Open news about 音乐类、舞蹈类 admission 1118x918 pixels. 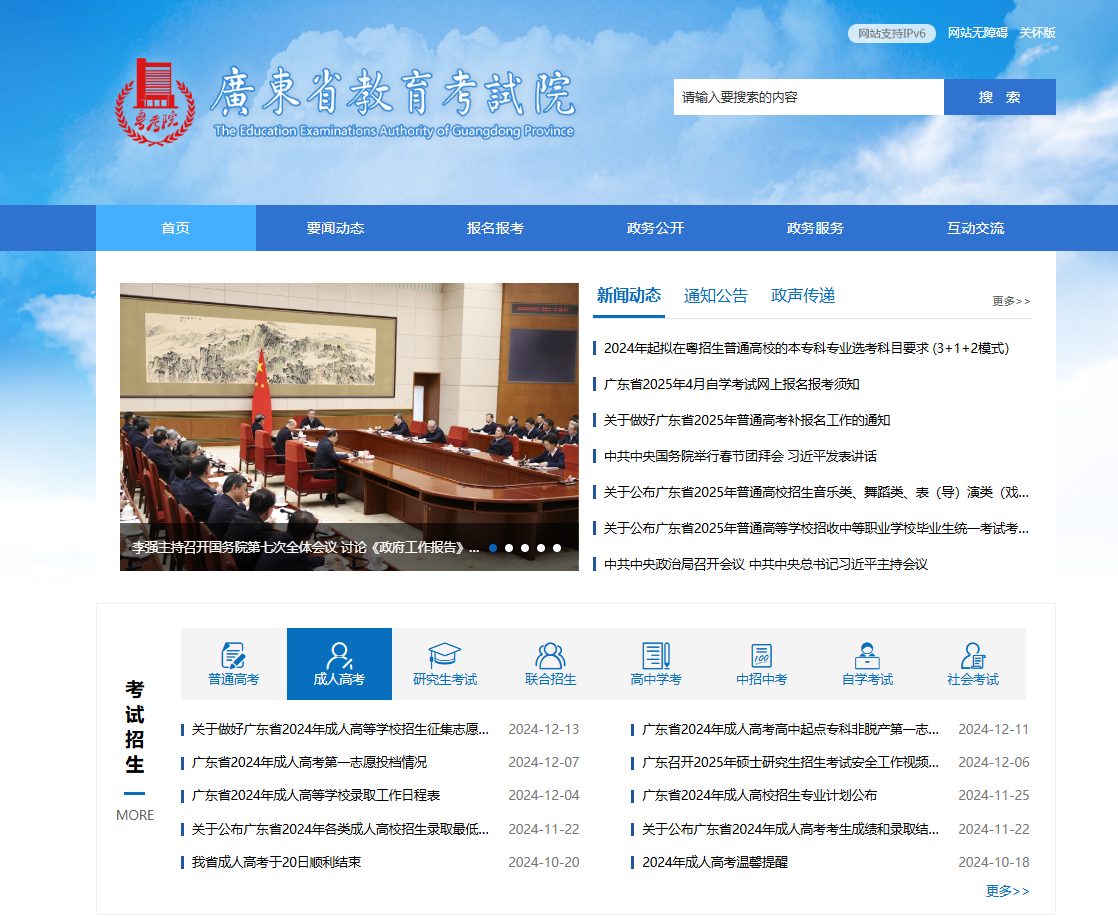(x=816, y=492)
